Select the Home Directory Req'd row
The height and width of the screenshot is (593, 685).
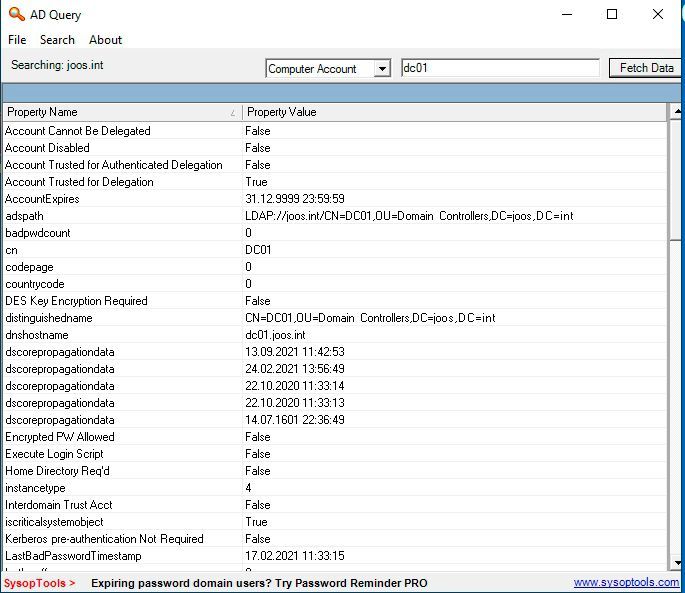click(335, 471)
